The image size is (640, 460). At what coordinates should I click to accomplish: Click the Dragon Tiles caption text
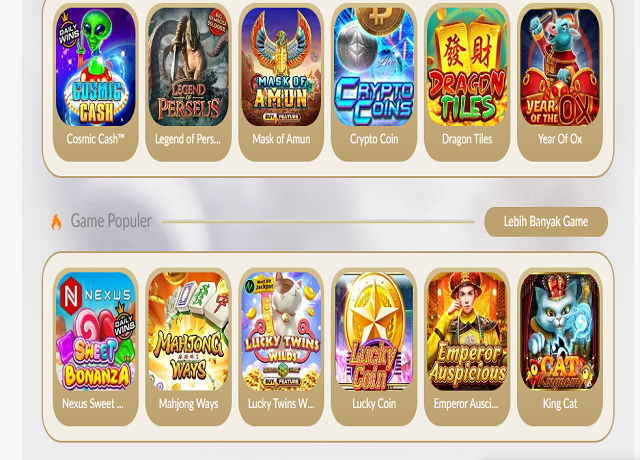pos(467,139)
